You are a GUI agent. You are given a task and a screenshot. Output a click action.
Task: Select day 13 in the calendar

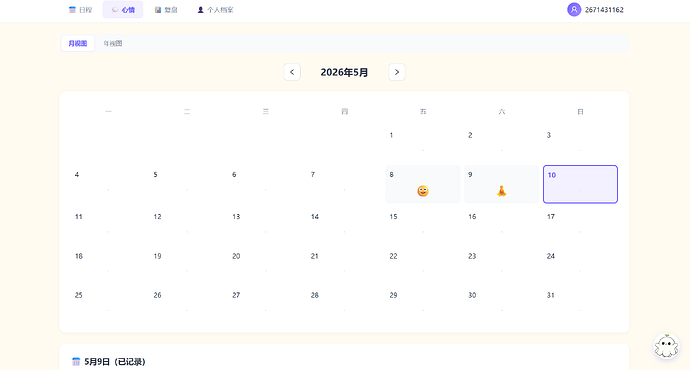click(265, 225)
